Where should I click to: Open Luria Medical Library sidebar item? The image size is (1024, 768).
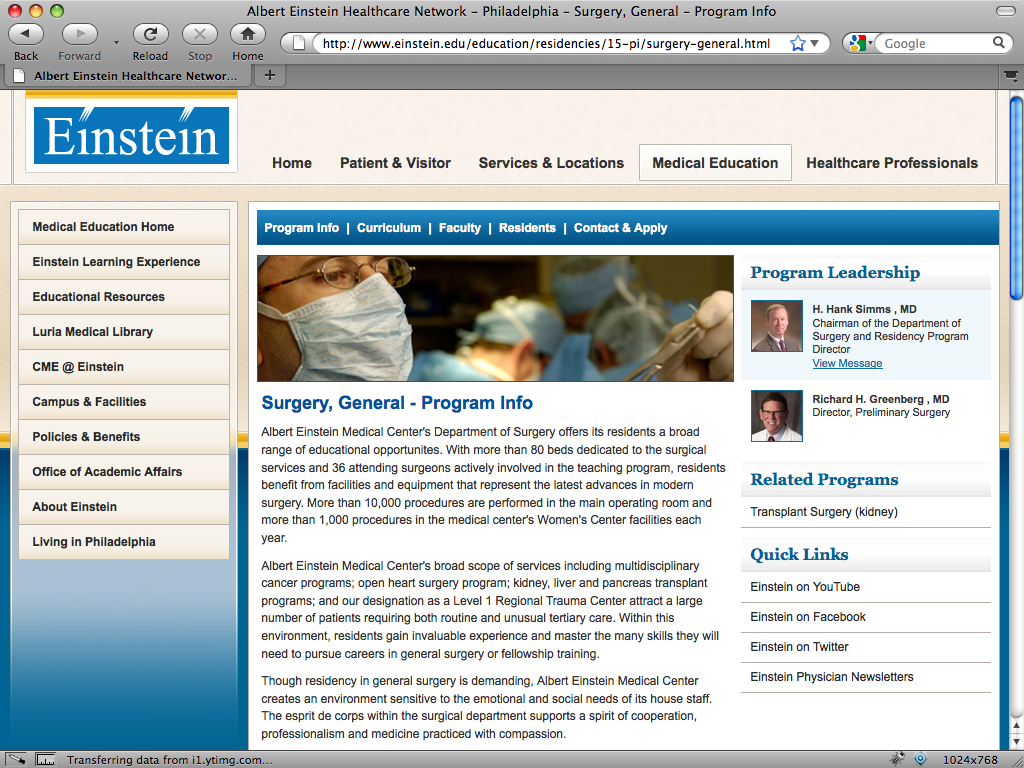124,332
